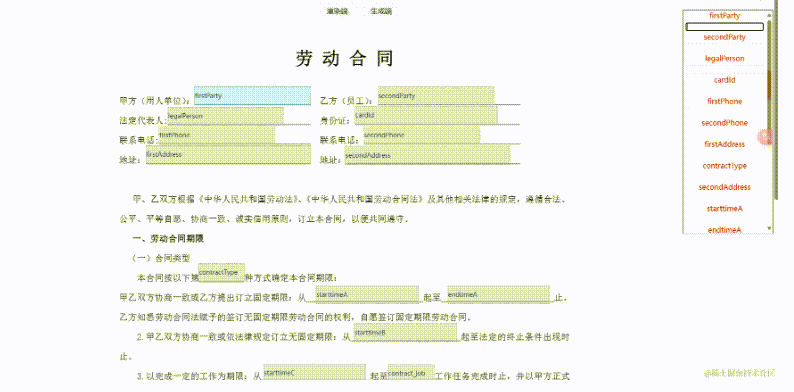Viewport: 794px width, 392px height.
Task: Select secondPhone in the side field list
Action: (724, 123)
